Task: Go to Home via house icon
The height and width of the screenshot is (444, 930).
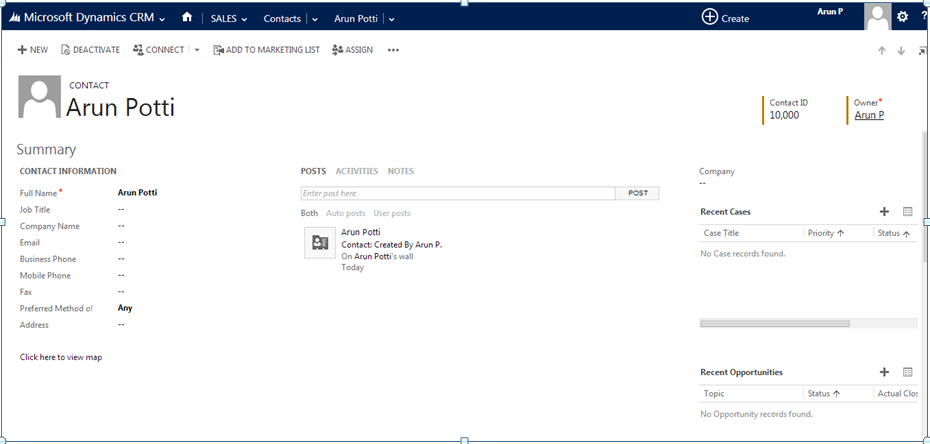Action: click(187, 17)
